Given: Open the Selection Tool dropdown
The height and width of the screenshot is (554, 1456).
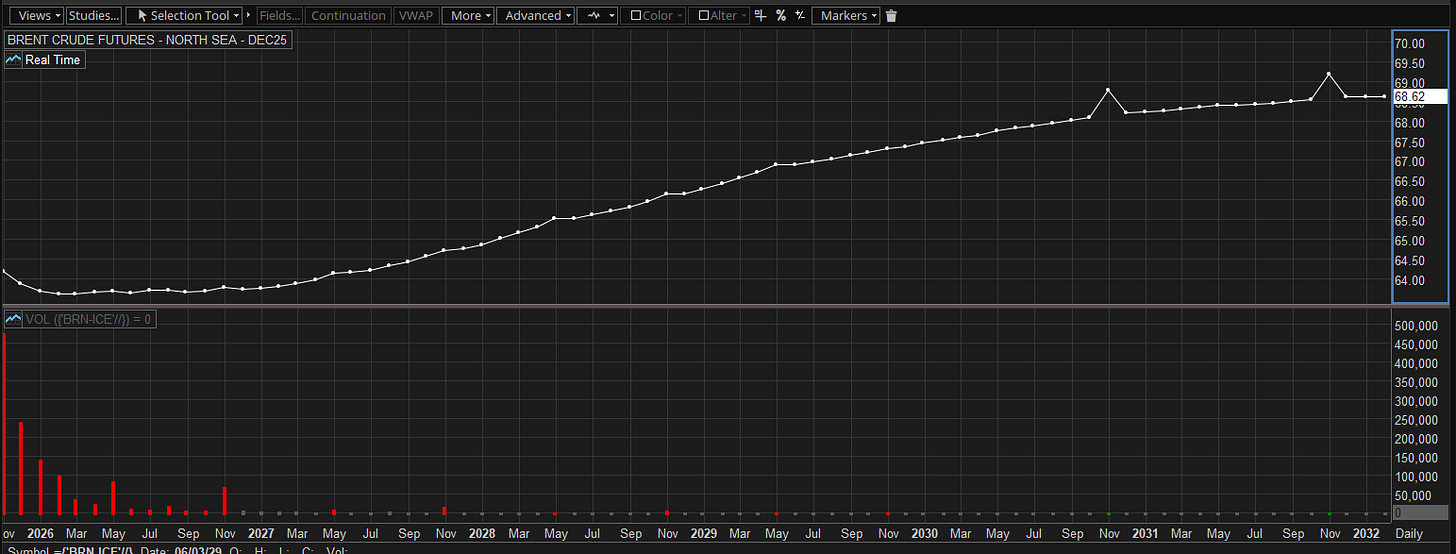Looking at the screenshot, I should (184, 16).
